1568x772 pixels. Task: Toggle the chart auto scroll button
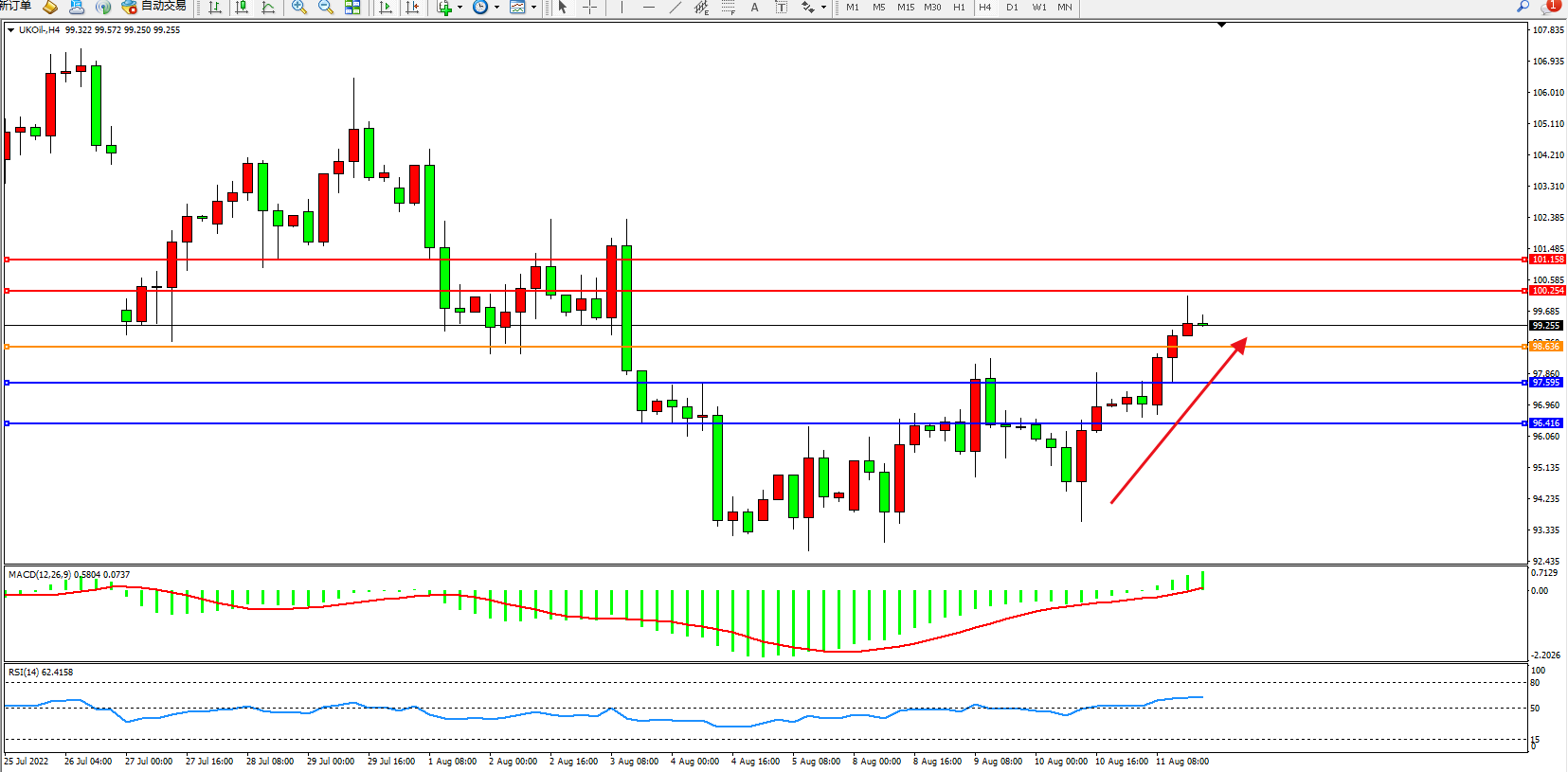(x=386, y=8)
